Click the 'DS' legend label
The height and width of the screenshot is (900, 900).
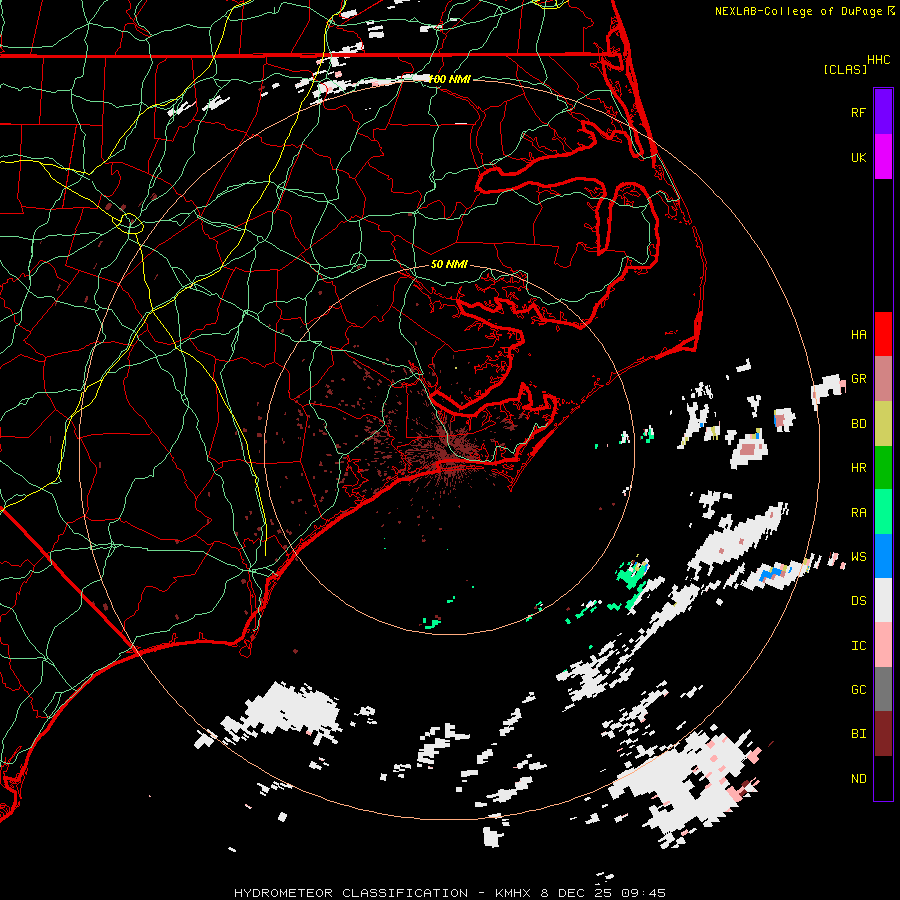[858, 600]
